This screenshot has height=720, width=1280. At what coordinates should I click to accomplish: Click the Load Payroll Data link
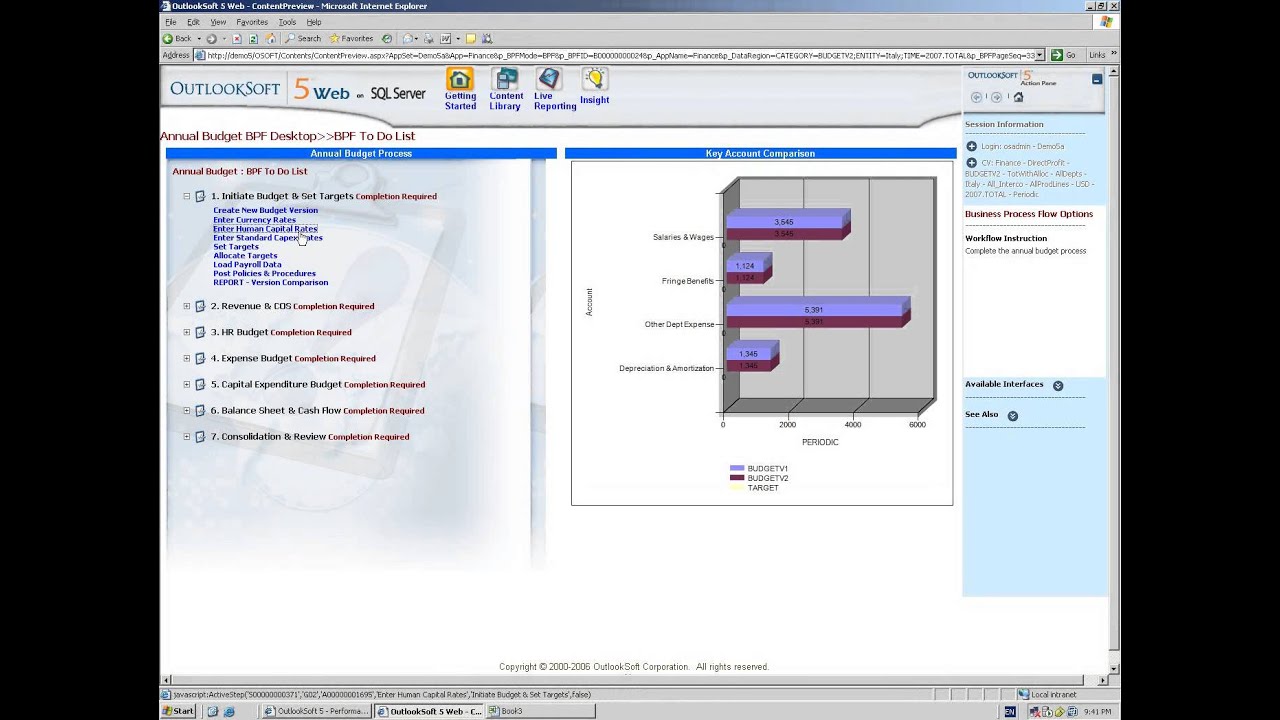pos(247,264)
